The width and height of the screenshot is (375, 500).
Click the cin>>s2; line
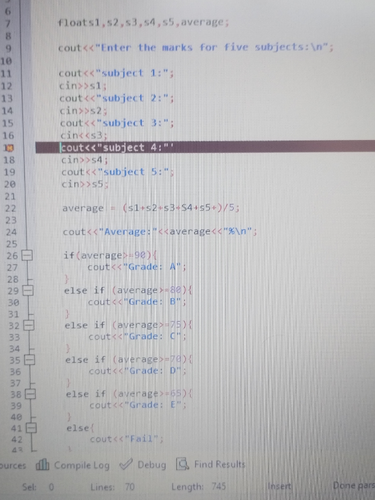coord(83,110)
